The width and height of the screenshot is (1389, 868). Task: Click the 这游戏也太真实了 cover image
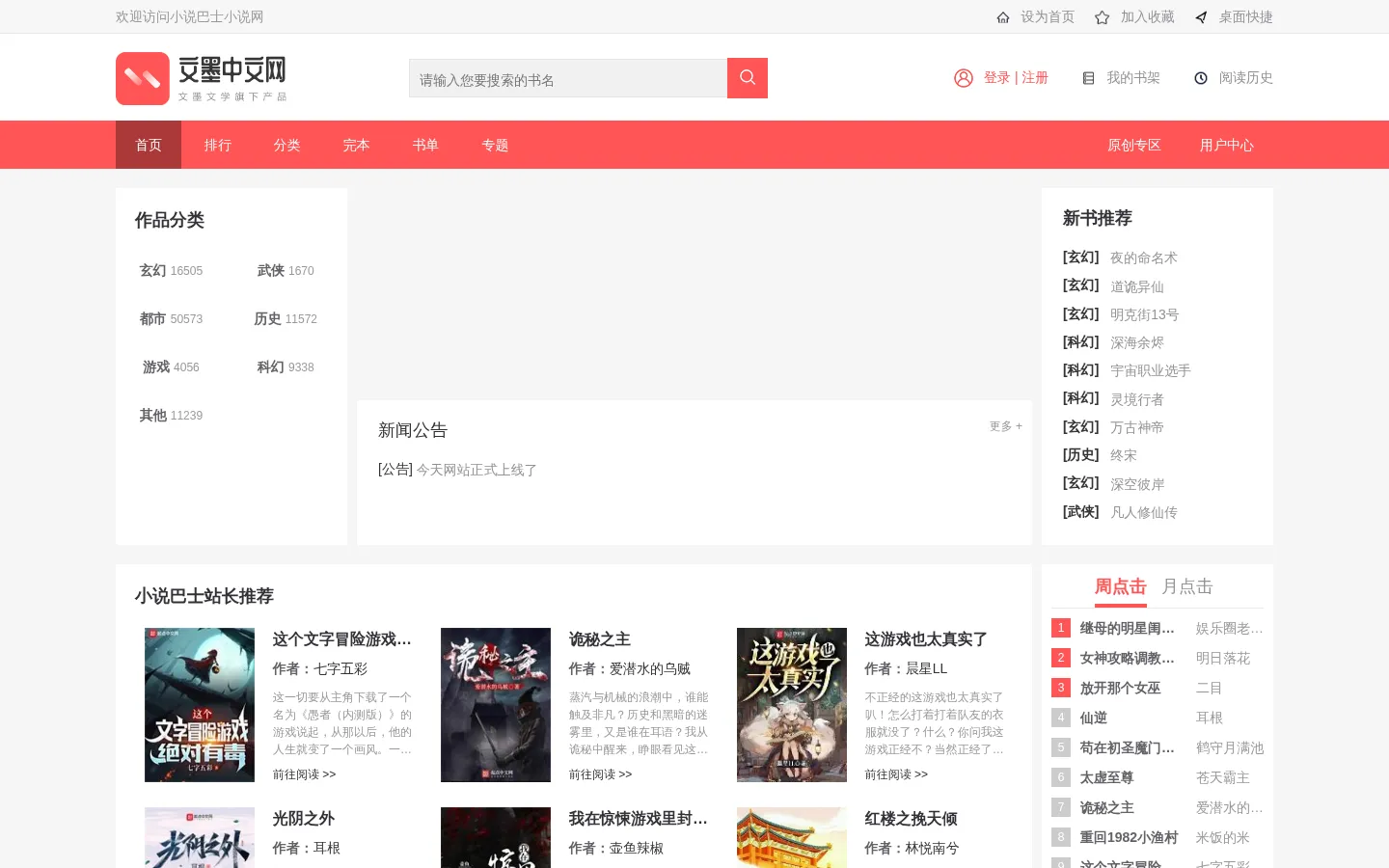coord(792,705)
